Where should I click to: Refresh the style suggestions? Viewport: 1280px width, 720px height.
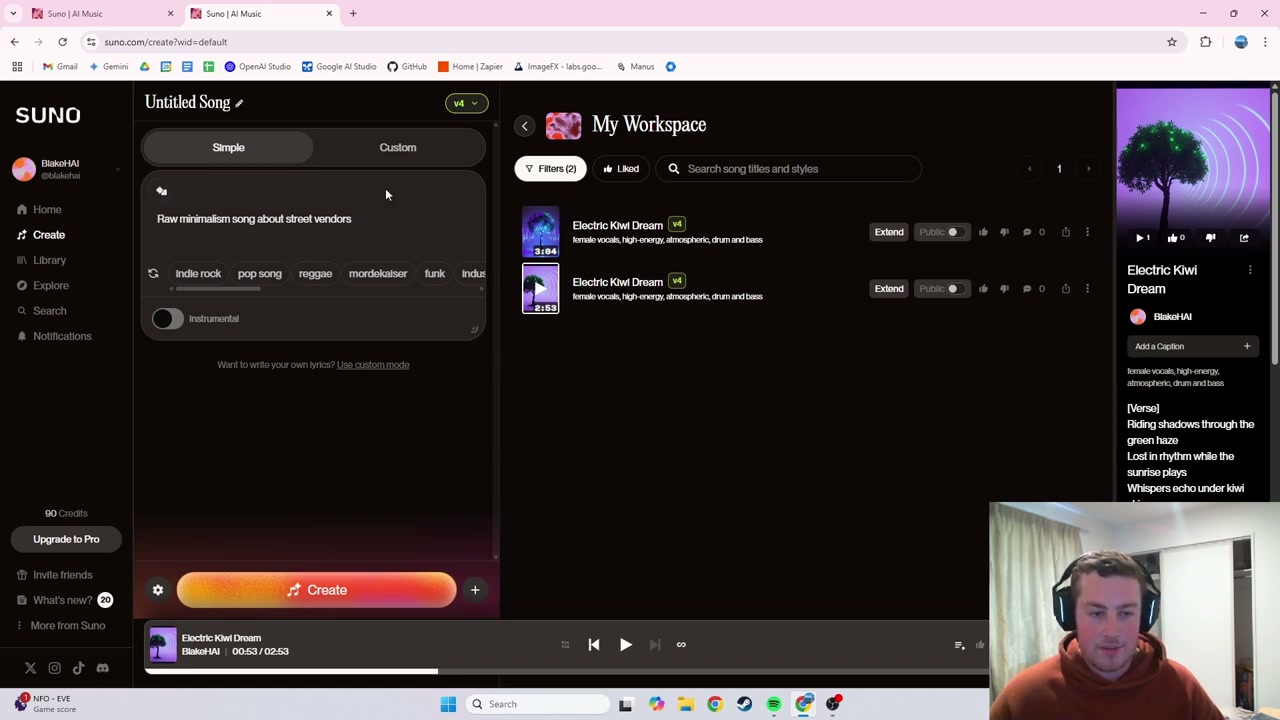pos(153,273)
